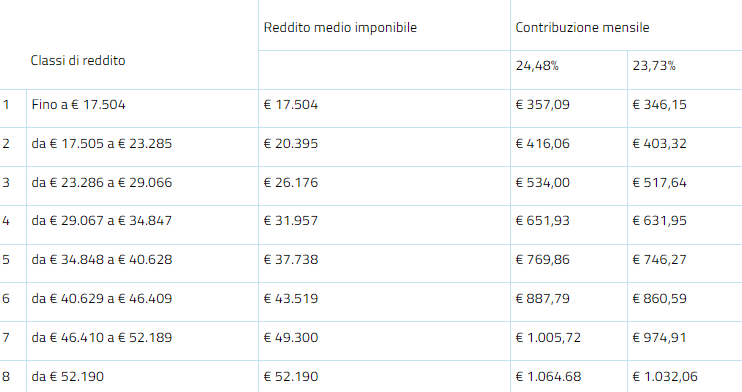The height and width of the screenshot is (392, 742).
Task: Select the contribution € 357,09 in row 1
Action: coord(542,105)
